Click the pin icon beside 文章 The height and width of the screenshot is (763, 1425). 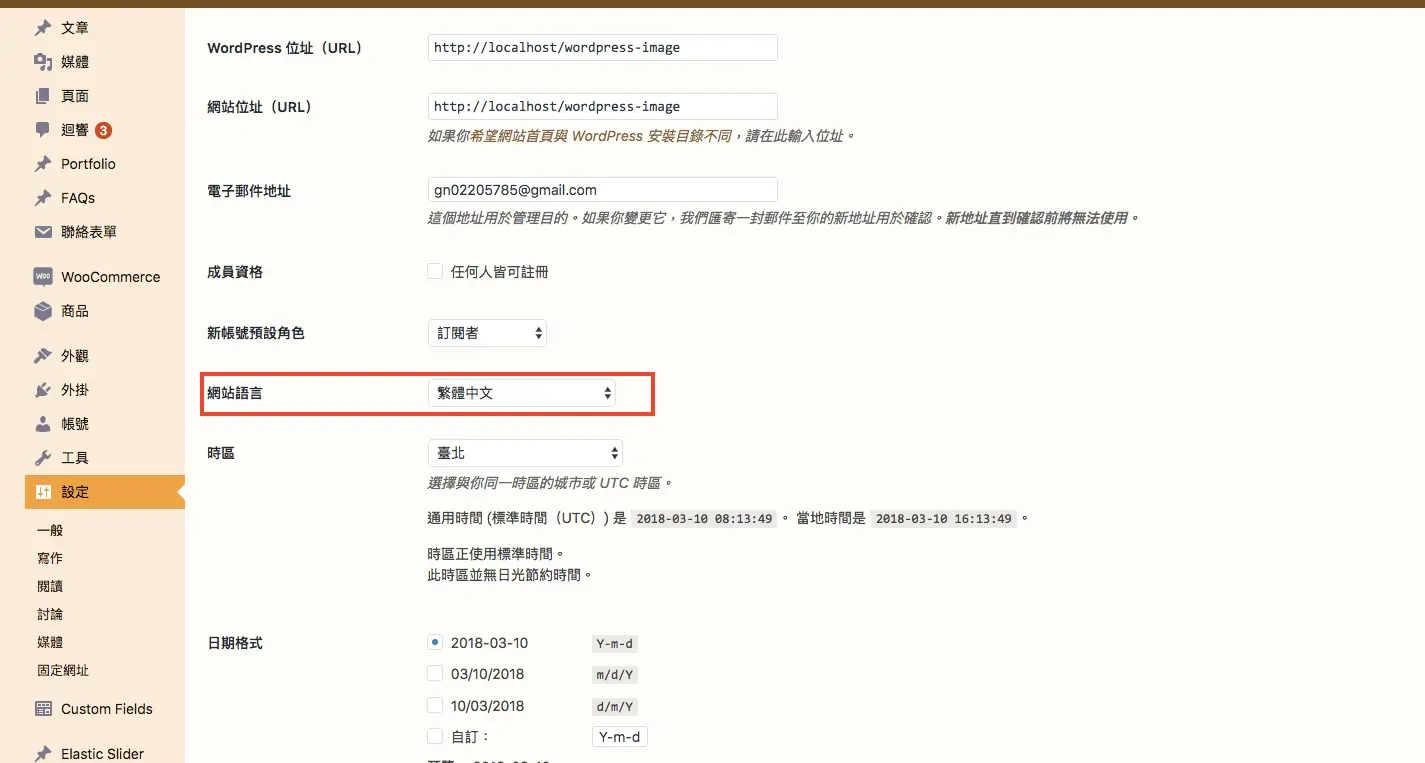[x=43, y=28]
